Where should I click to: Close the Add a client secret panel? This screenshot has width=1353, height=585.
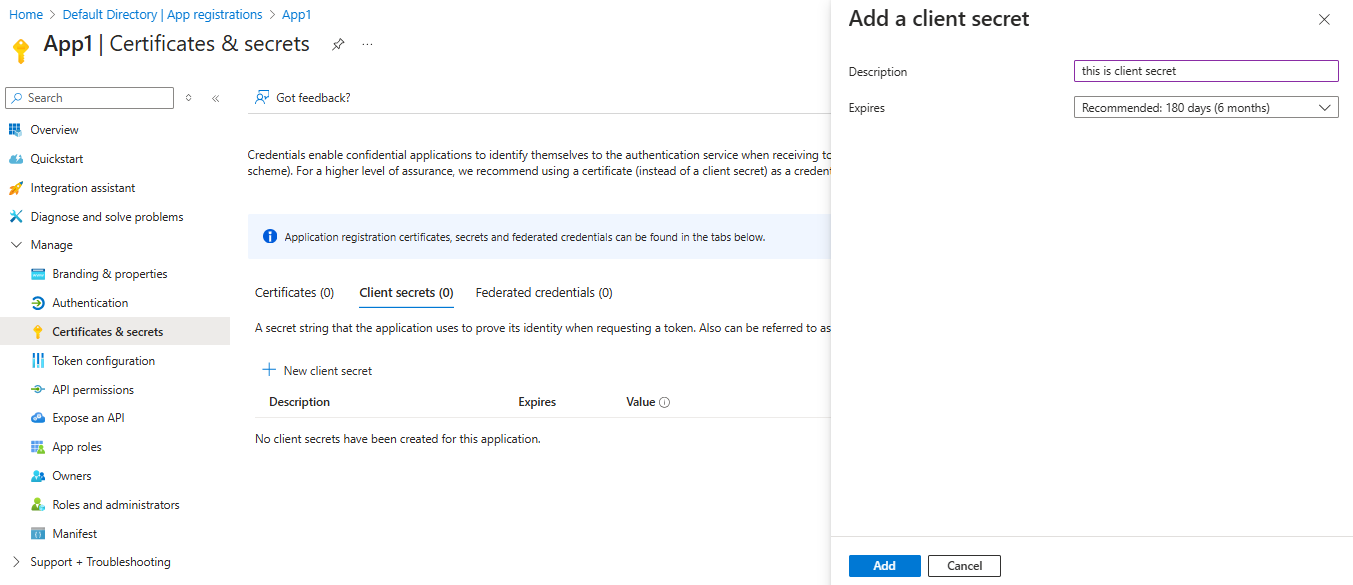click(x=1324, y=19)
